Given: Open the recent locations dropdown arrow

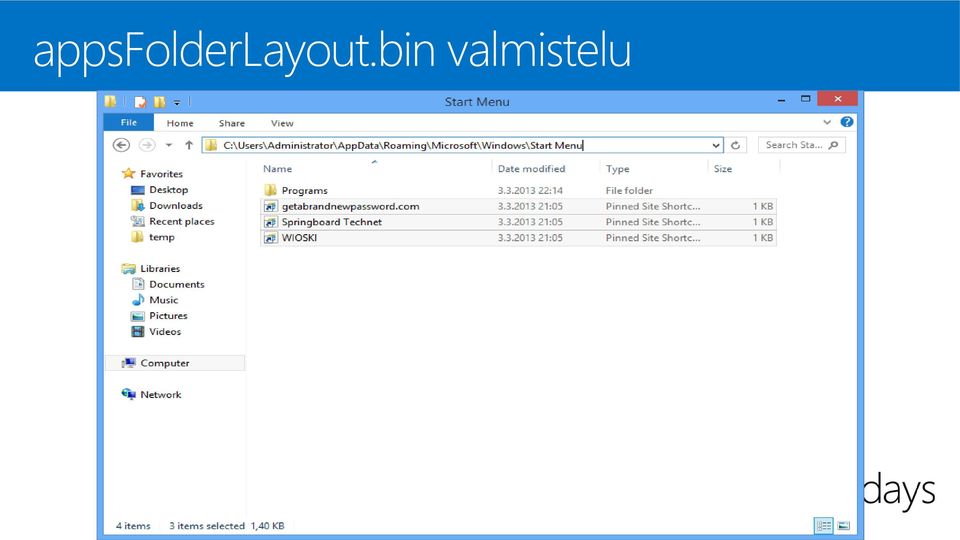Looking at the screenshot, I should click(169, 145).
